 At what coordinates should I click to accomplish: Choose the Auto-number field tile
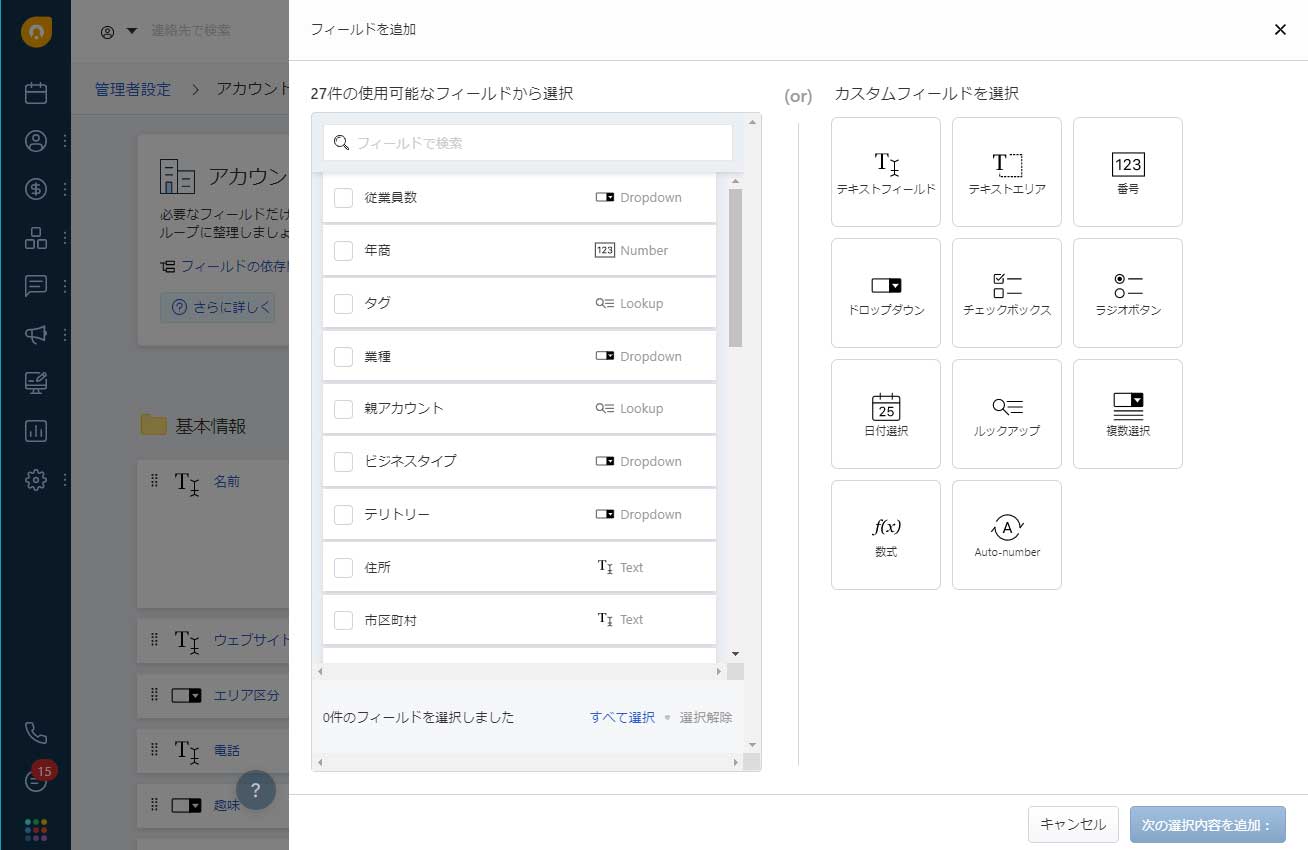[1007, 535]
